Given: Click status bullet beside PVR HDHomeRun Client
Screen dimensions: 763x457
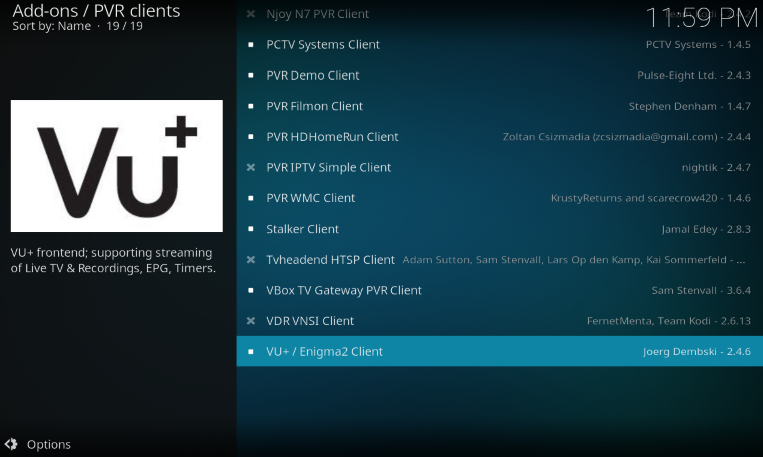Looking at the screenshot, I should (251, 137).
